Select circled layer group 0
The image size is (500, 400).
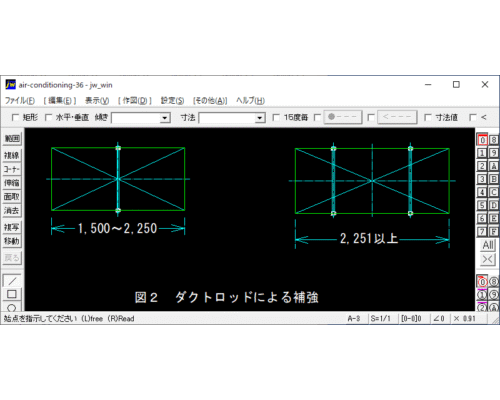click(482, 282)
